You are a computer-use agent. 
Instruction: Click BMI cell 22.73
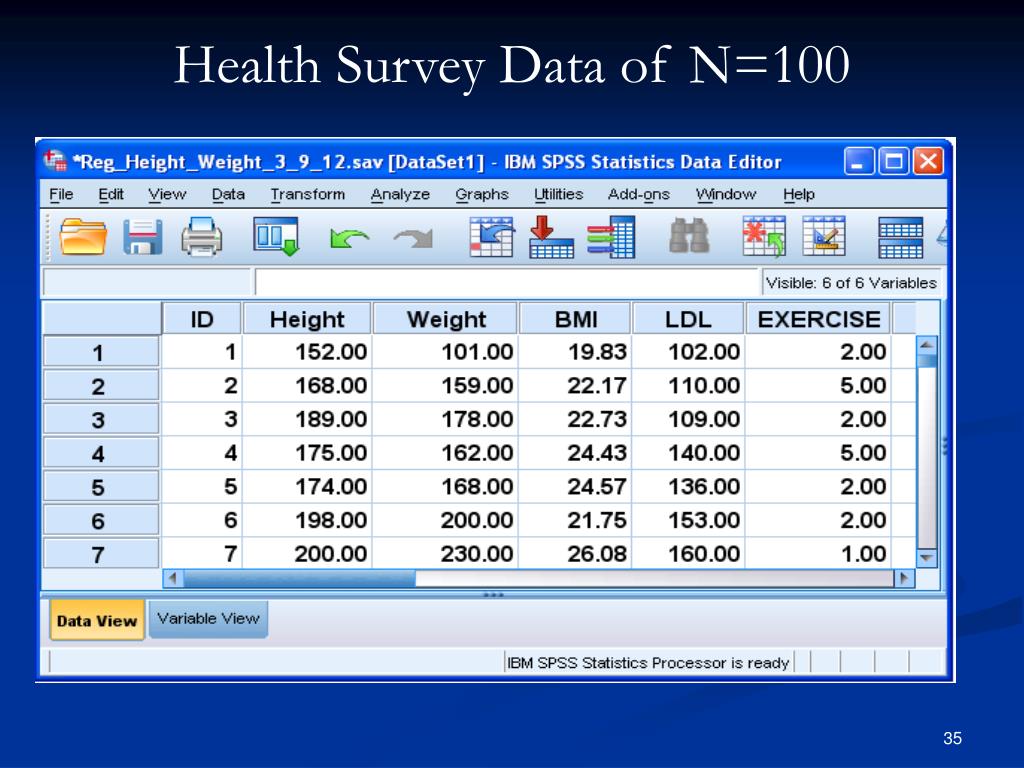575,419
